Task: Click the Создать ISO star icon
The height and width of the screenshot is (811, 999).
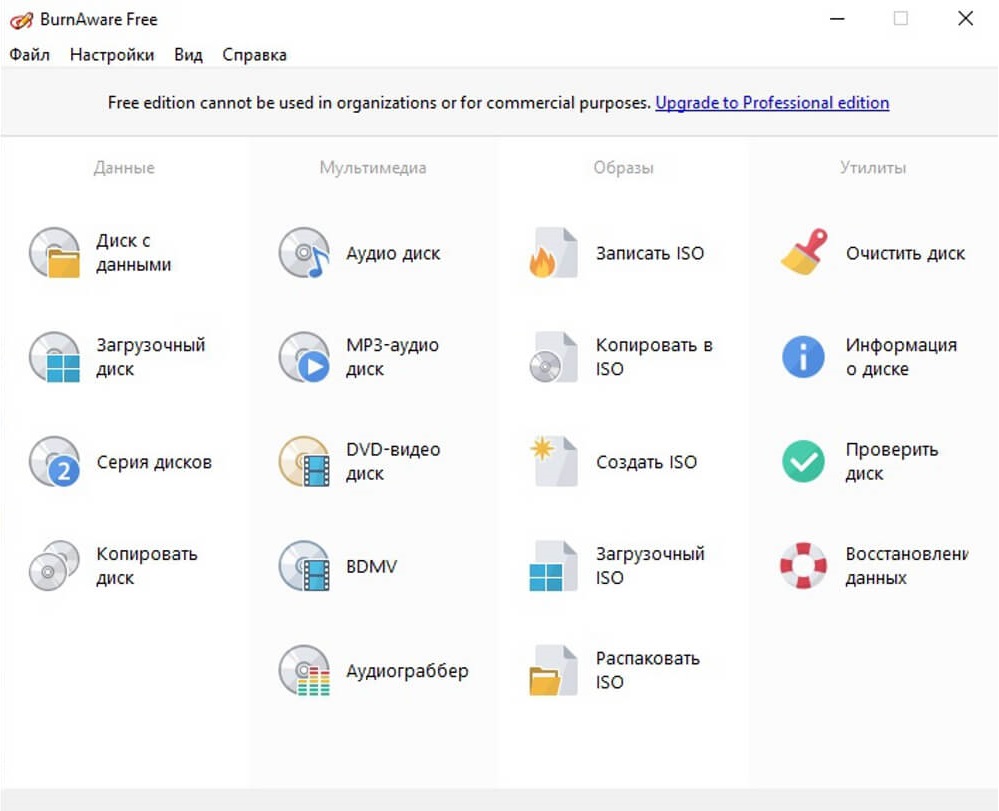Action: (554, 461)
